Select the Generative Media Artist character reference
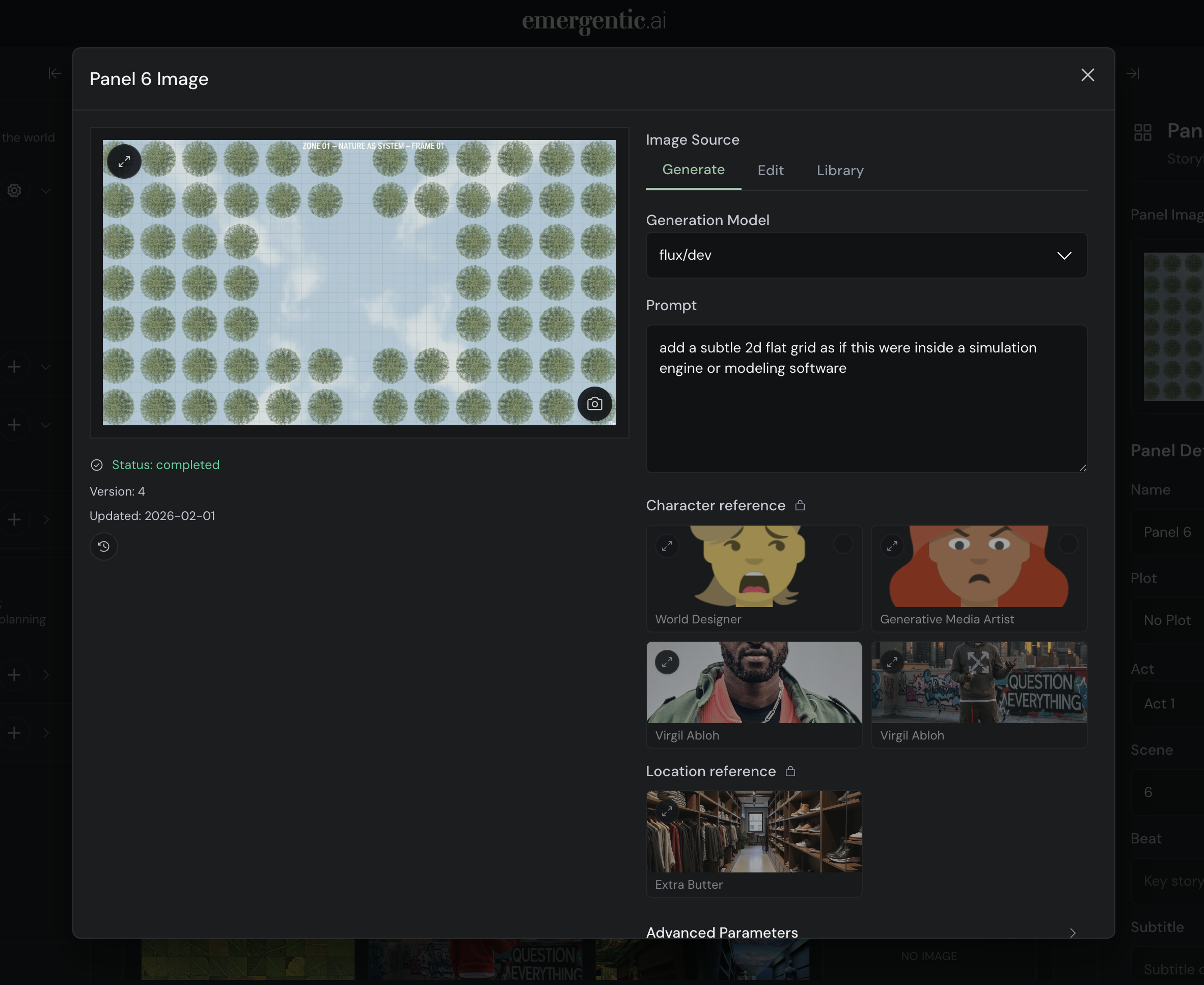The image size is (1204, 985). pos(1068,544)
